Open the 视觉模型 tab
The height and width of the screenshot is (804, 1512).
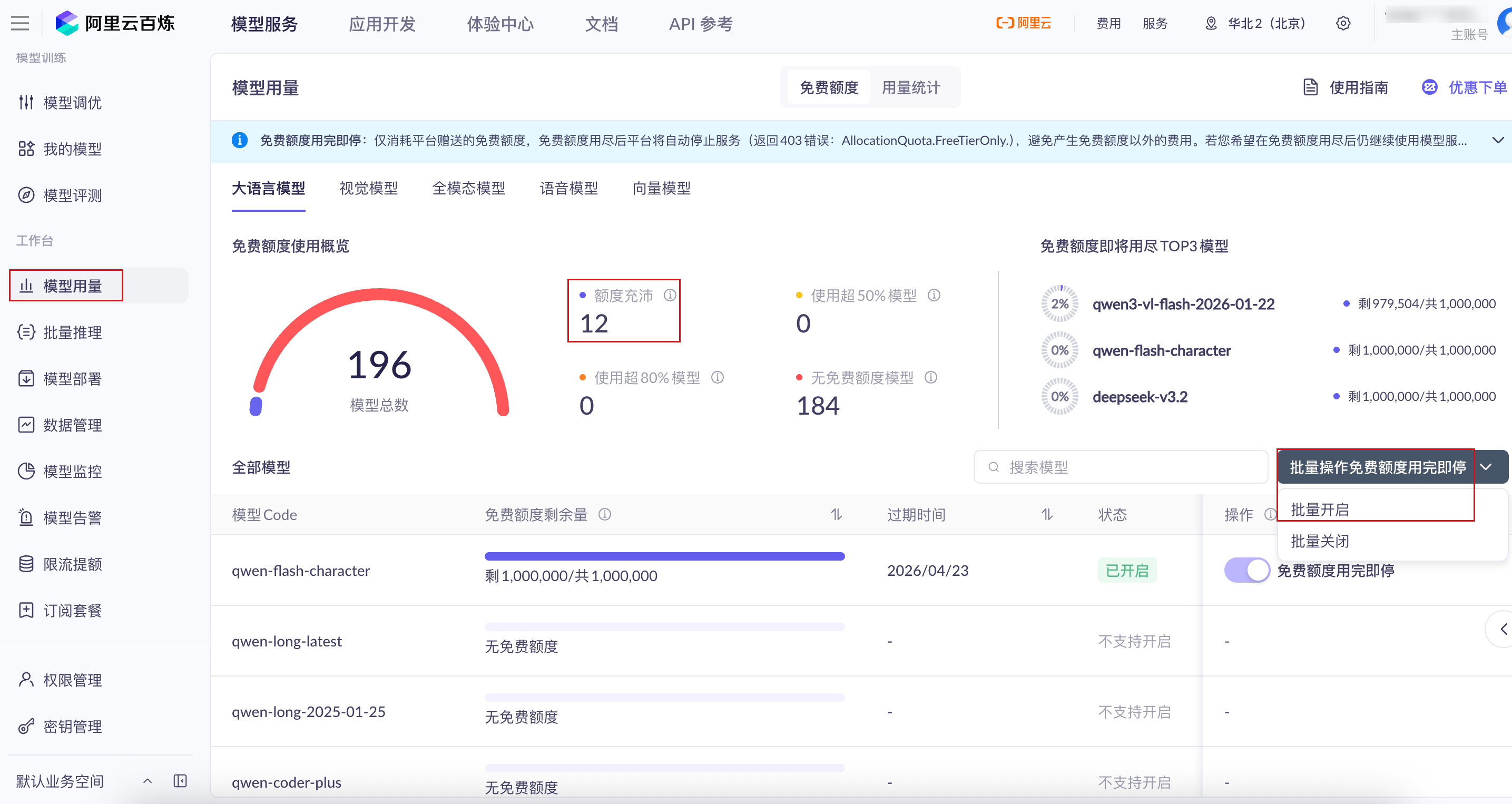[x=369, y=189]
